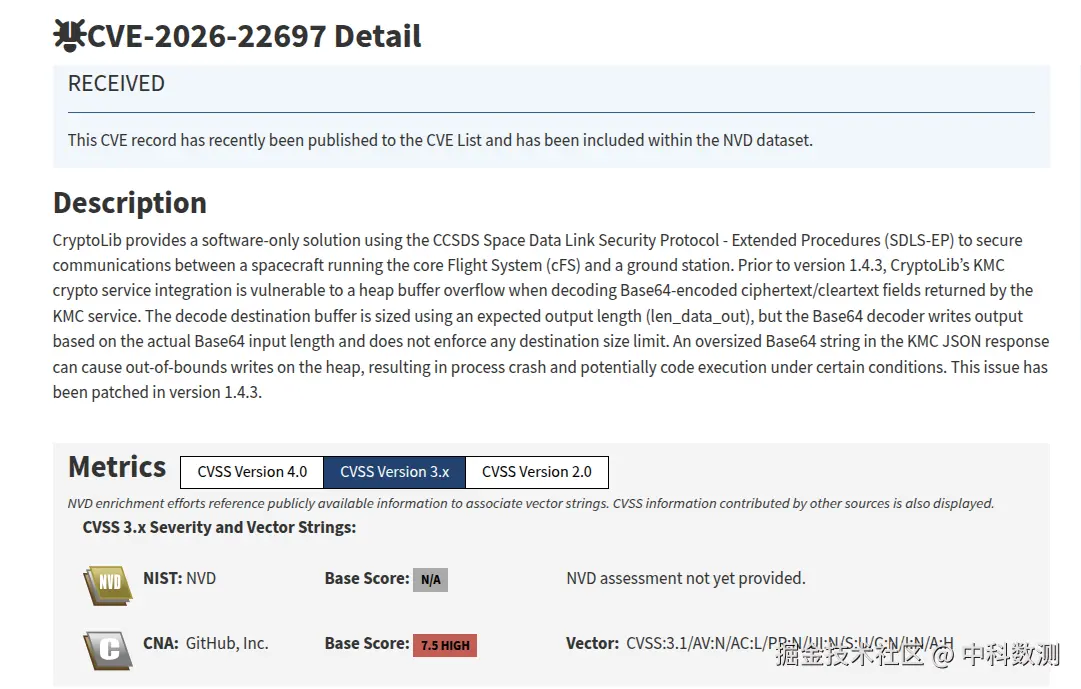
Task: Click the NVD enrichment efforts note
Action: pos(530,503)
